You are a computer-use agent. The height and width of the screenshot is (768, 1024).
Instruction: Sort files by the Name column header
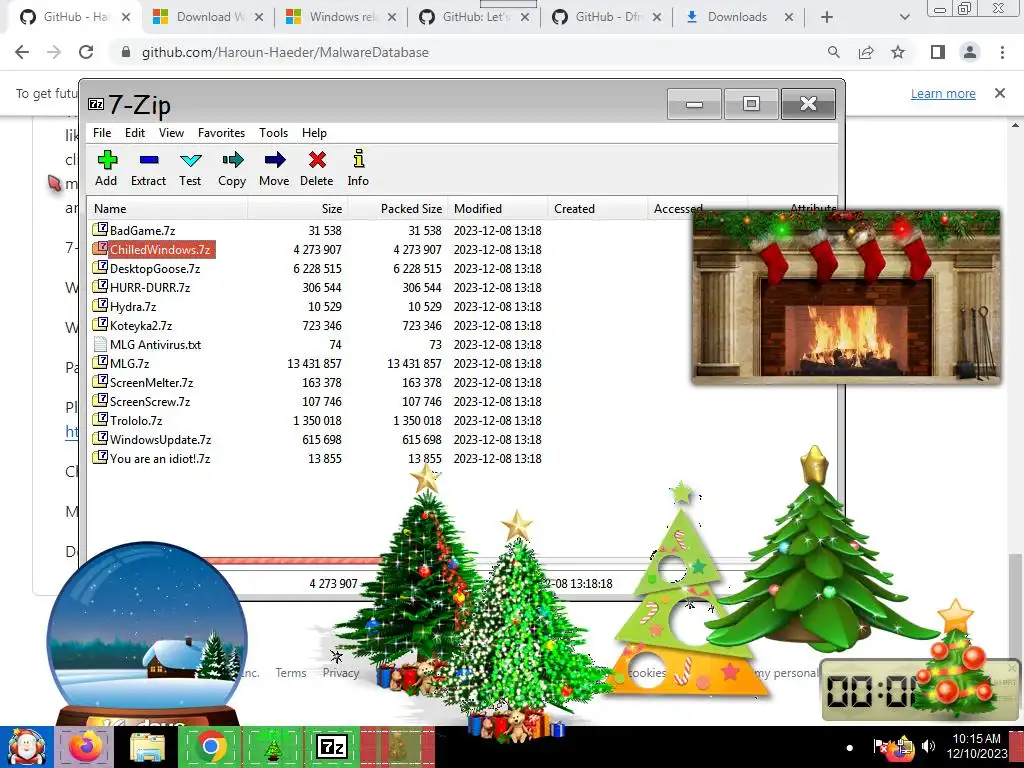point(168,208)
